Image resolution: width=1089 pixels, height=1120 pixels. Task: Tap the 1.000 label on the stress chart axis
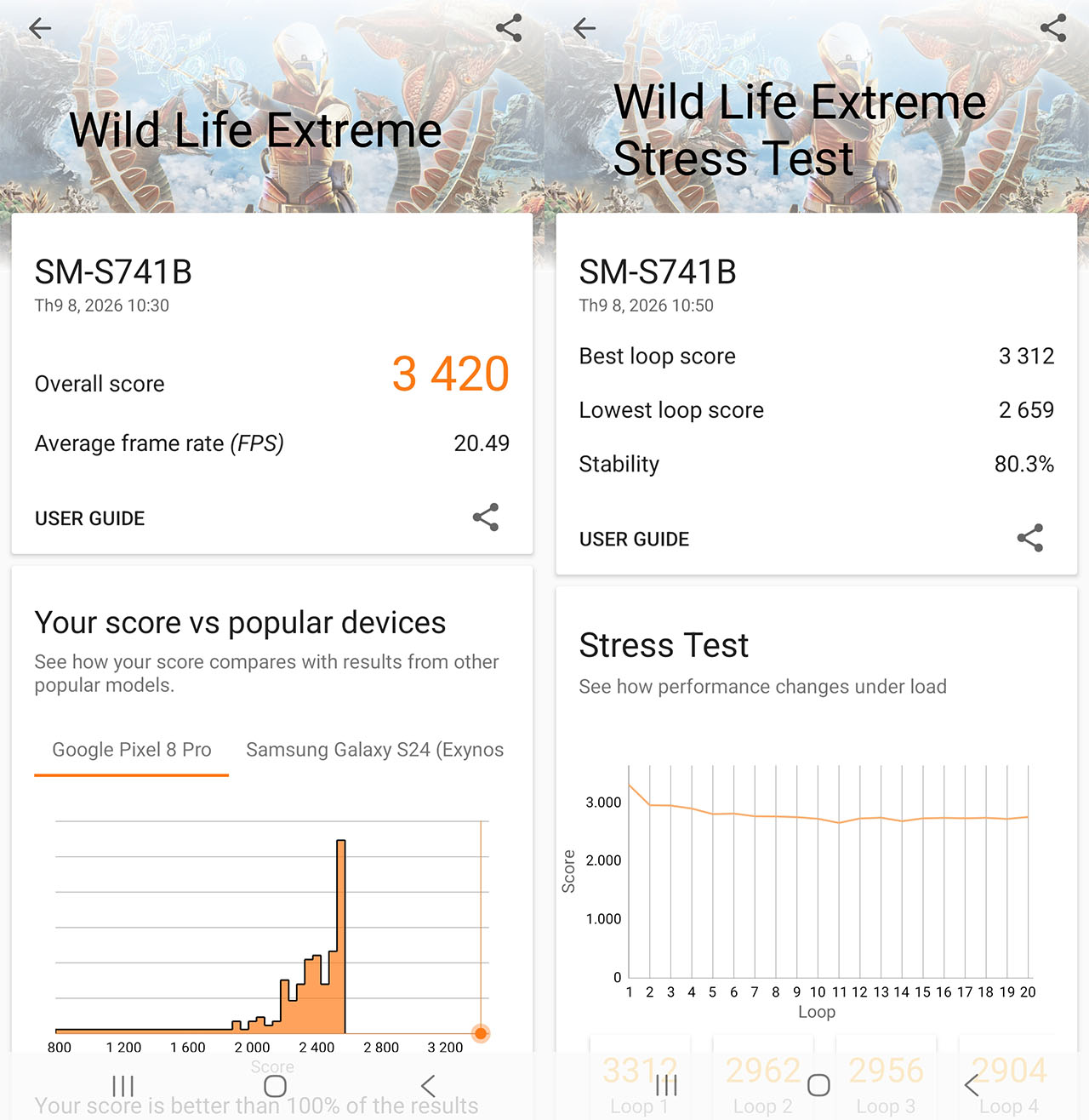click(603, 919)
